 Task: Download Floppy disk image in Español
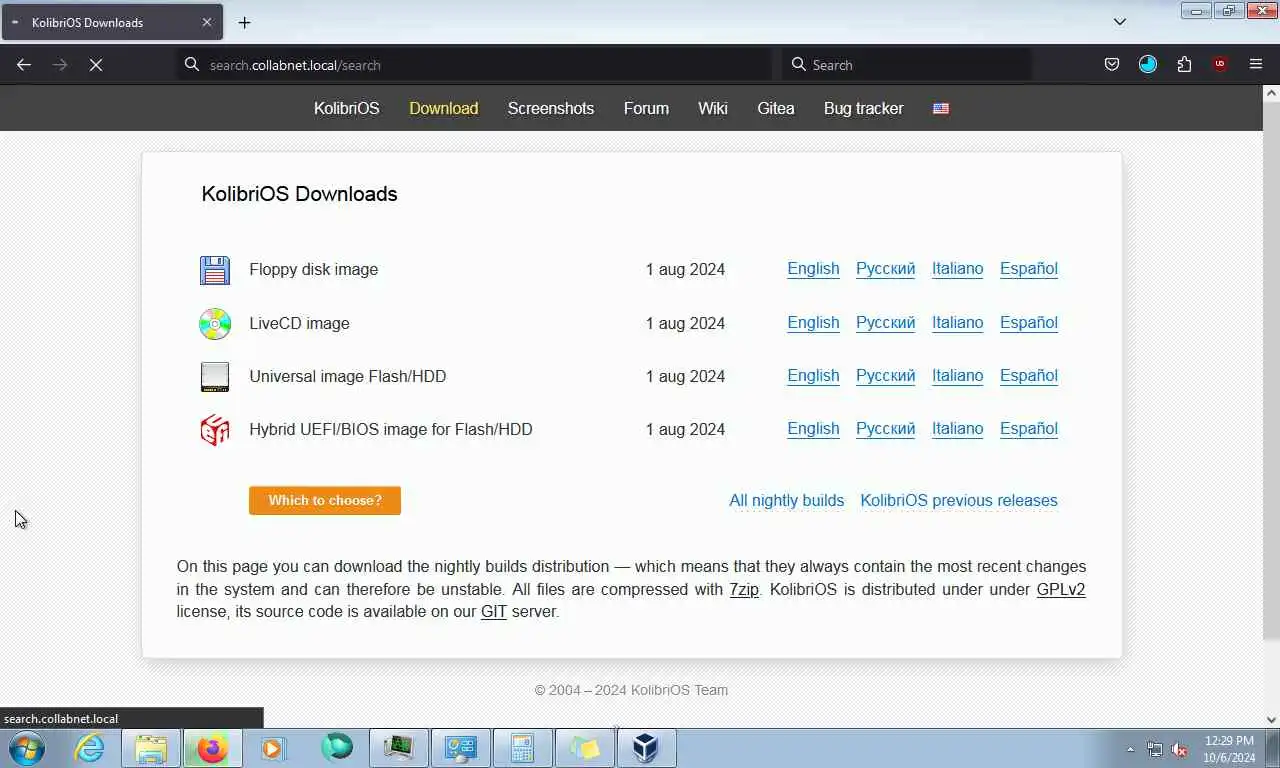[x=1029, y=269]
